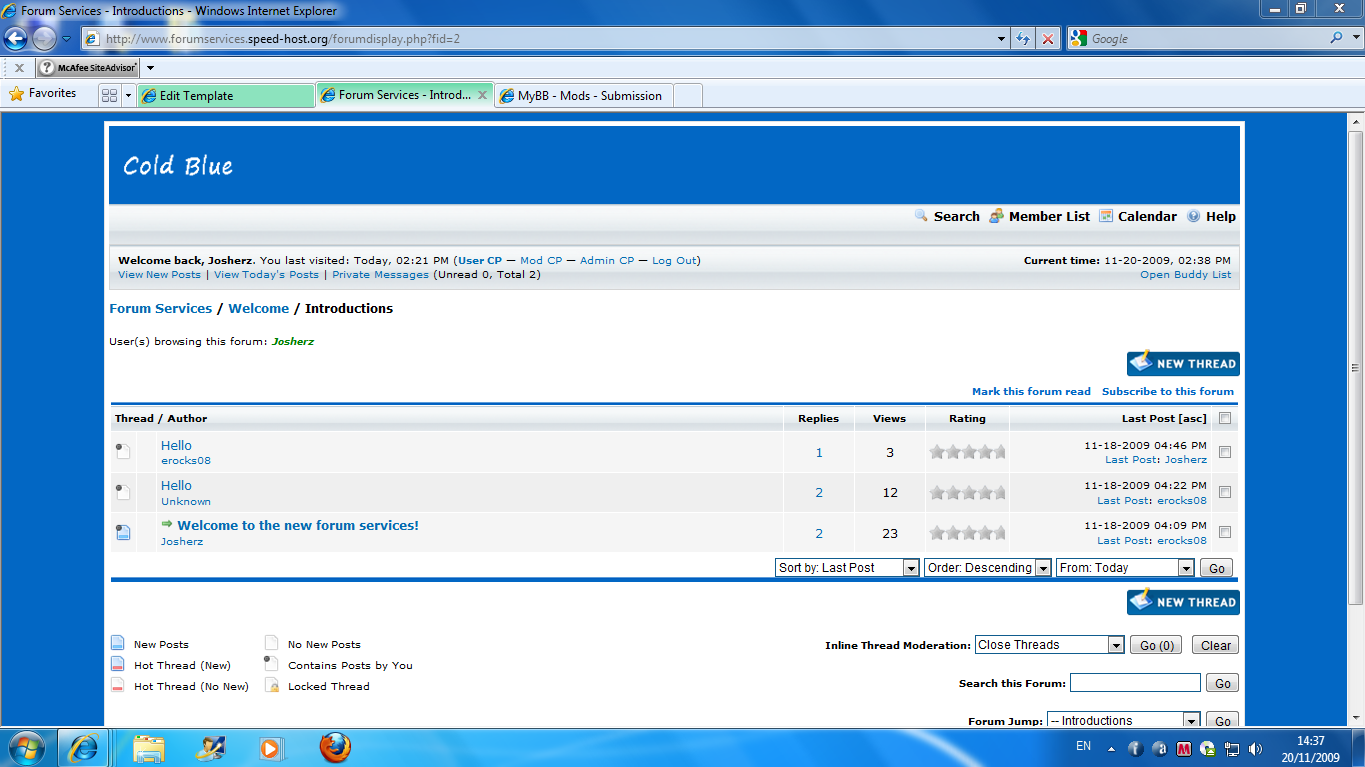Viewport: 1365px width, 767px height.
Task: Click the browser Stop red X icon
Action: pyautogui.click(x=1047, y=39)
